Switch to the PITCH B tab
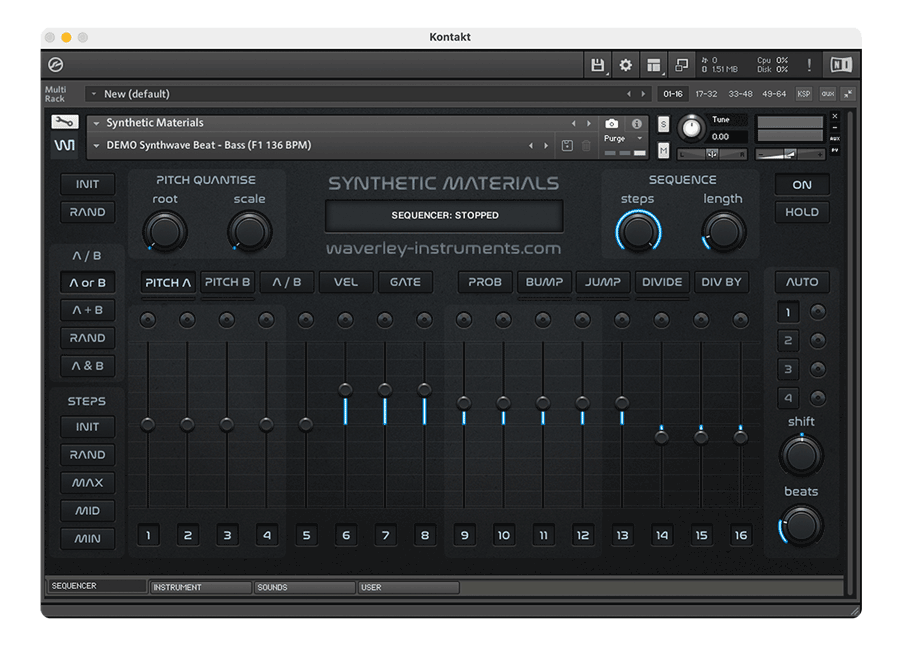 point(227,282)
